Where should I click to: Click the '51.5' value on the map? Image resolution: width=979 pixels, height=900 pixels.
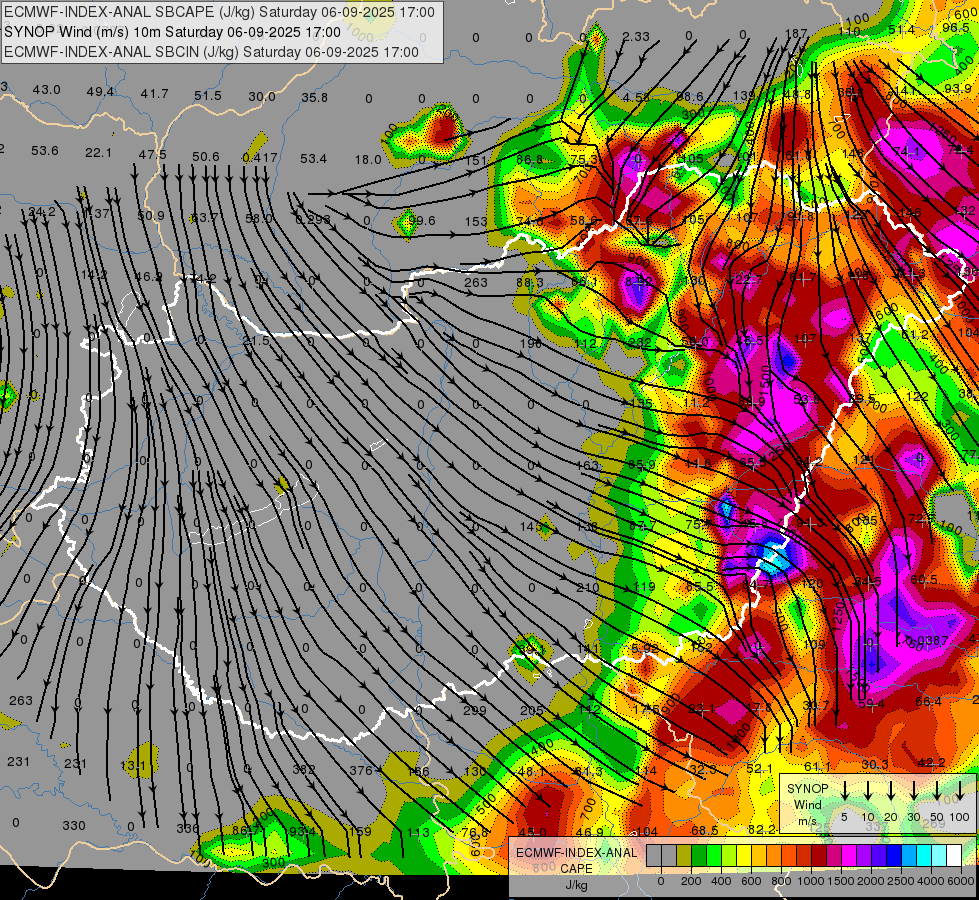coord(208,95)
